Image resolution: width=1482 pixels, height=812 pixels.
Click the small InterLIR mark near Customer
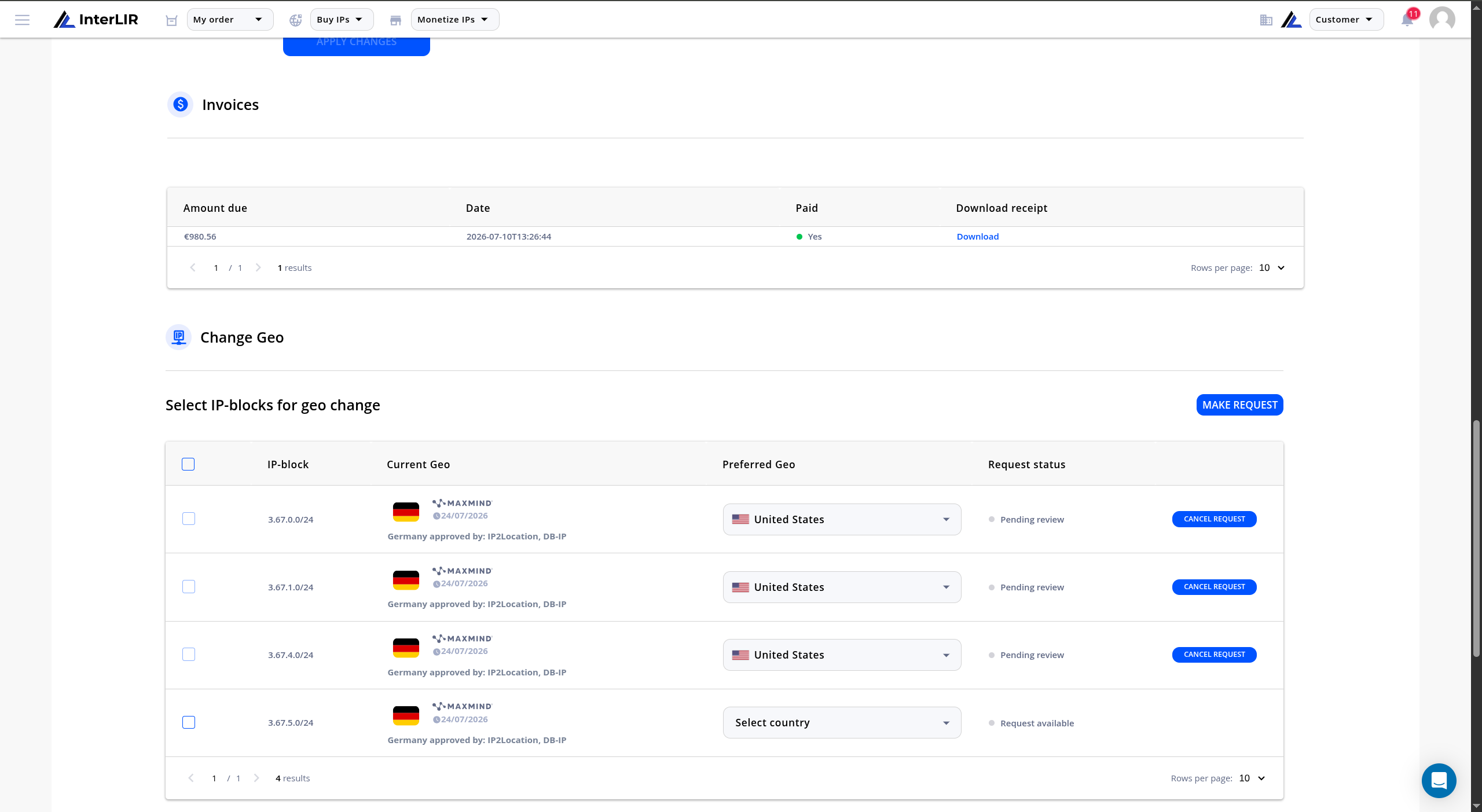pyautogui.click(x=1291, y=20)
